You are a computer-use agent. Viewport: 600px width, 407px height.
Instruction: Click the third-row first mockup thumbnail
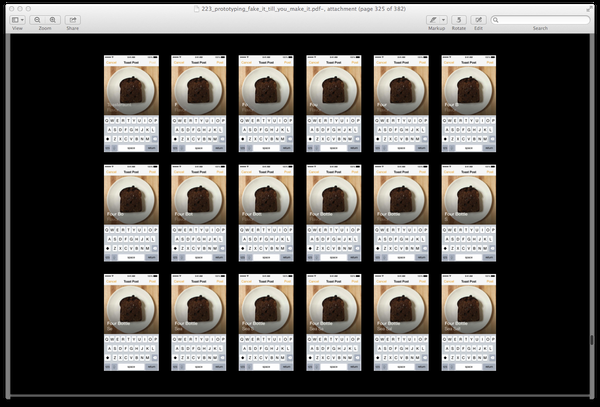point(131,322)
